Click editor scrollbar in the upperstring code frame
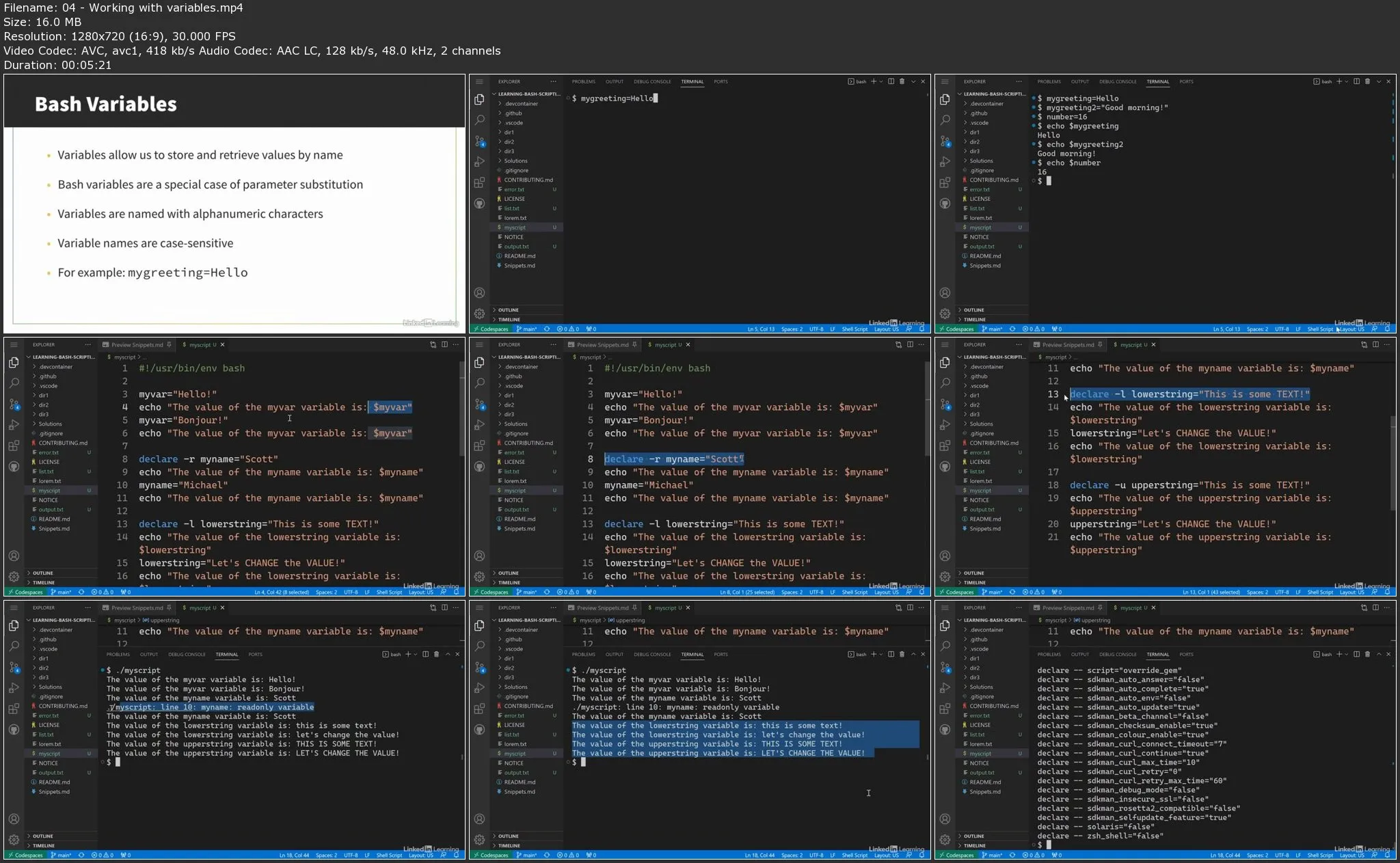Viewport: 1400px width, 863px height. 1392,462
